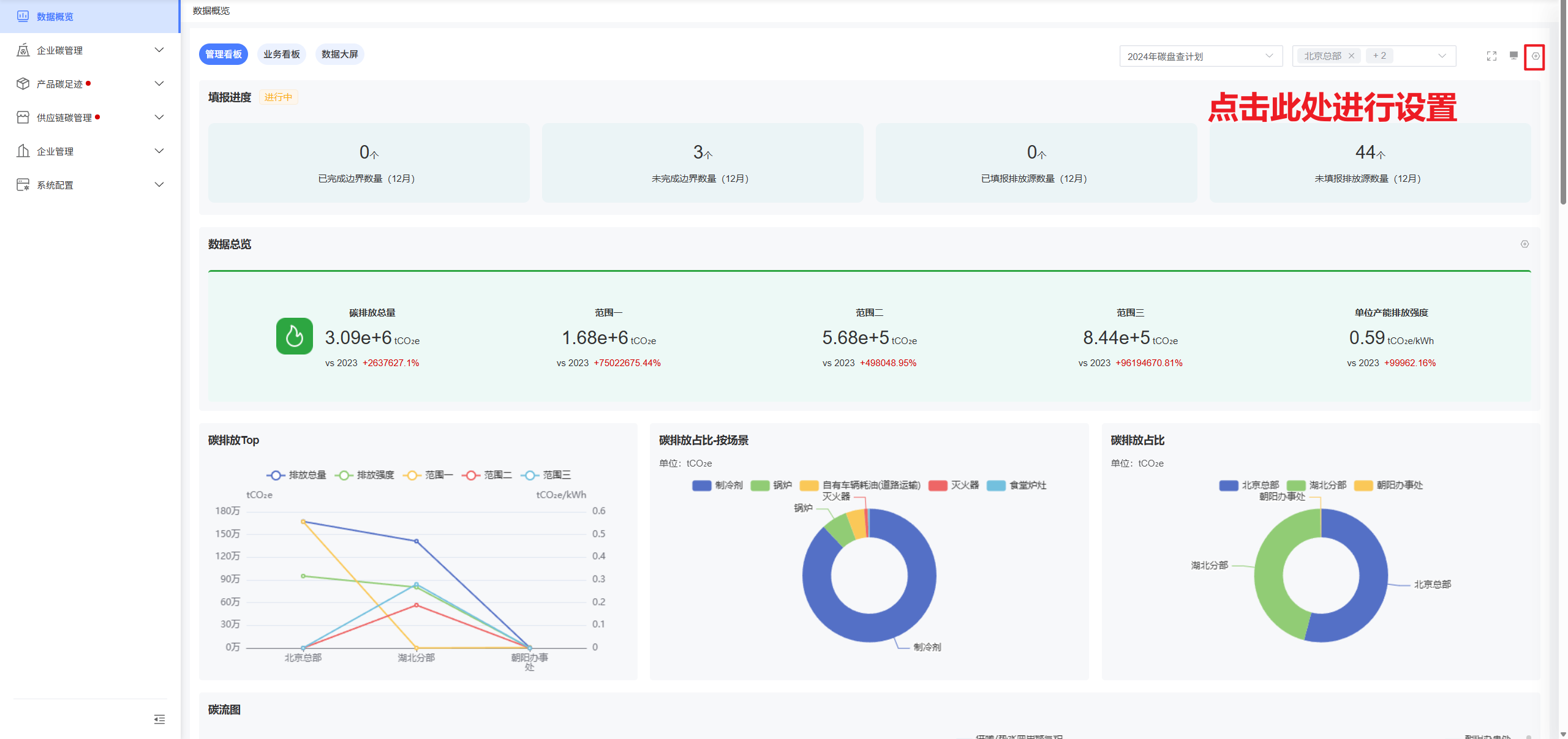Click the green flame carbon emission icon
Viewport: 1568px width, 739px height.
tap(294, 336)
